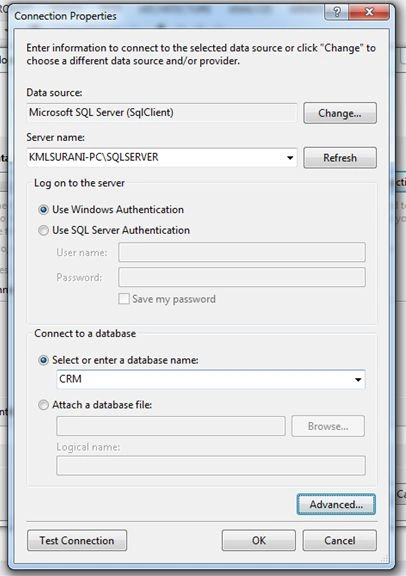This screenshot has width=406, height=576.
Task: Open the CRM database name dropdown
Action: [x=358, y=379]
